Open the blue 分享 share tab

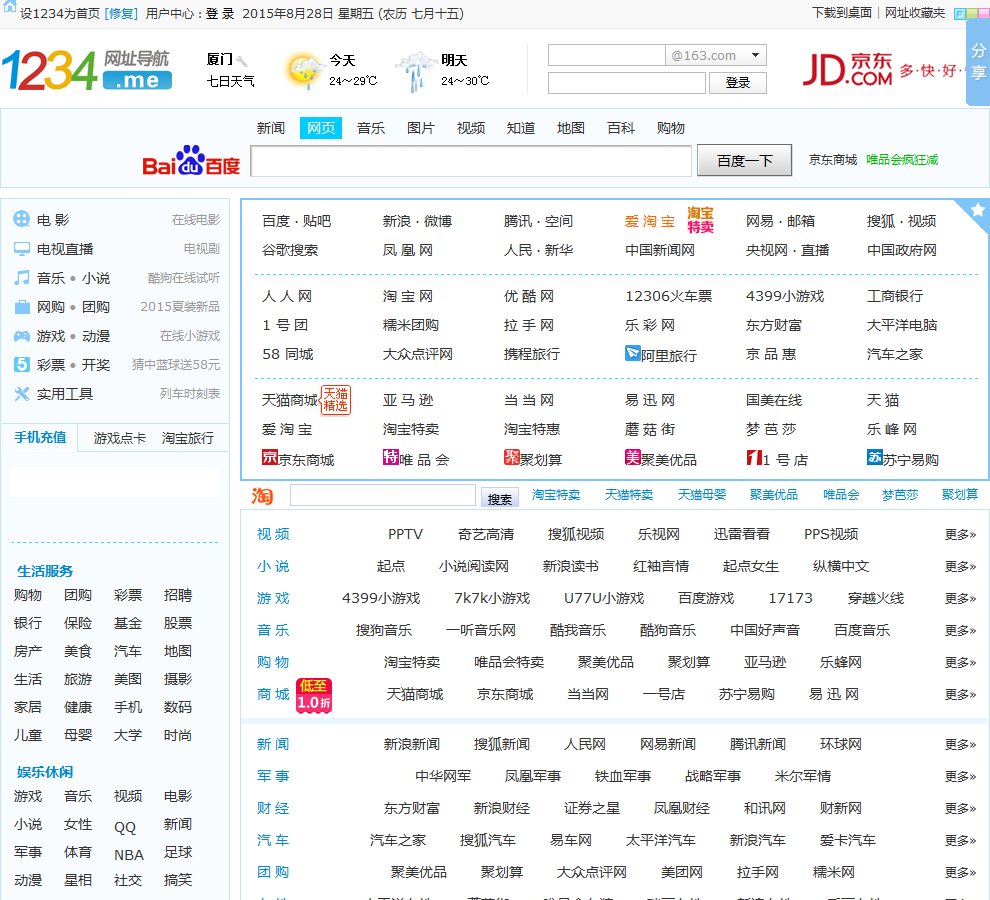click(x=977, y=62)
